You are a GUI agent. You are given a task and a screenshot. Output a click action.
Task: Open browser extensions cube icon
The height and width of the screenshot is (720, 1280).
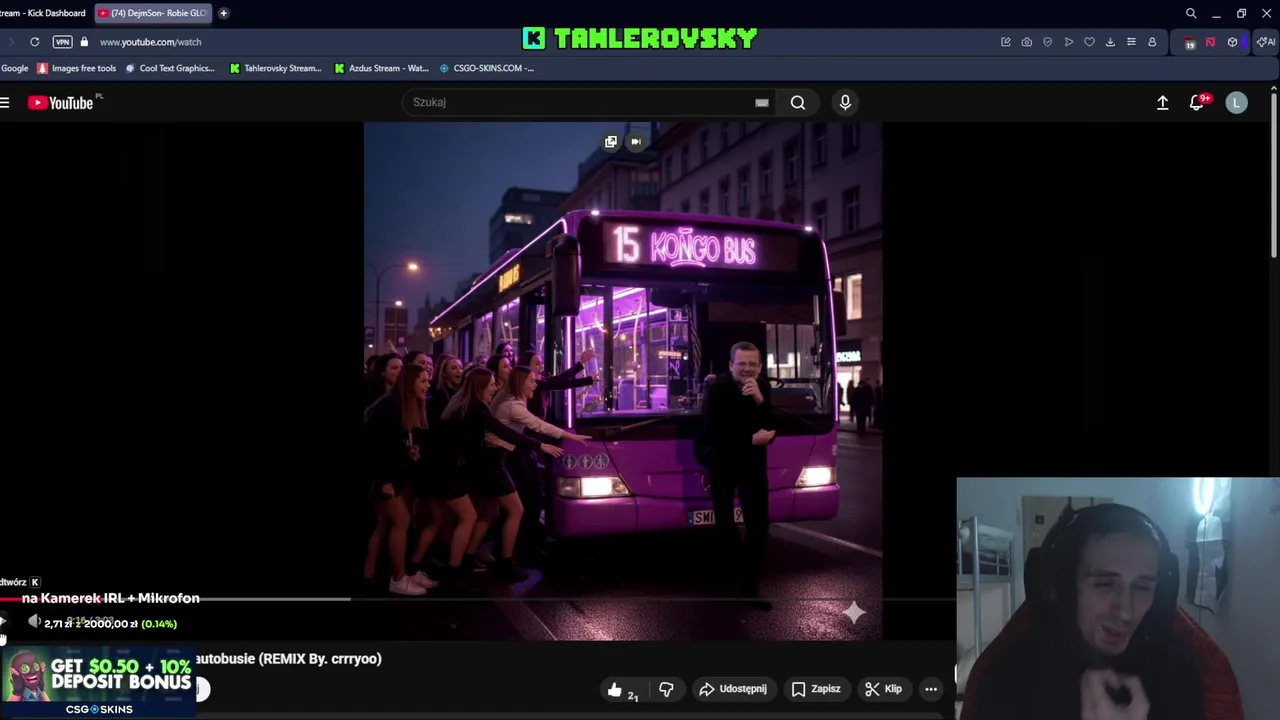point(1232,42)
